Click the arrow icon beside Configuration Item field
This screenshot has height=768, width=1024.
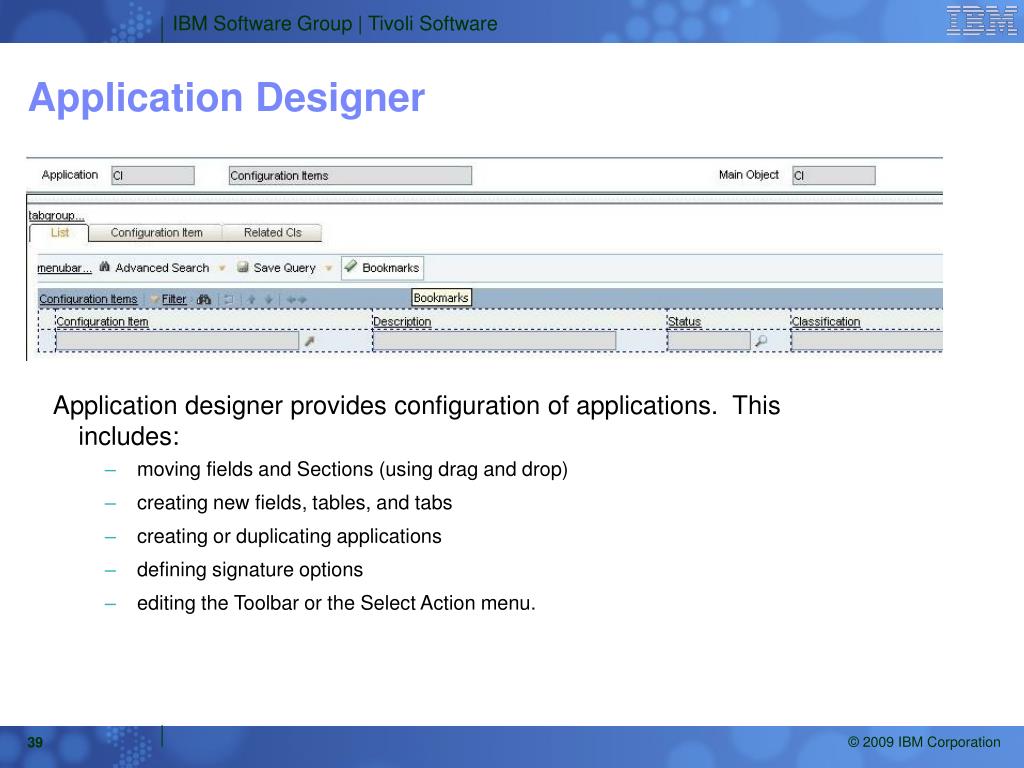point(310,341)
